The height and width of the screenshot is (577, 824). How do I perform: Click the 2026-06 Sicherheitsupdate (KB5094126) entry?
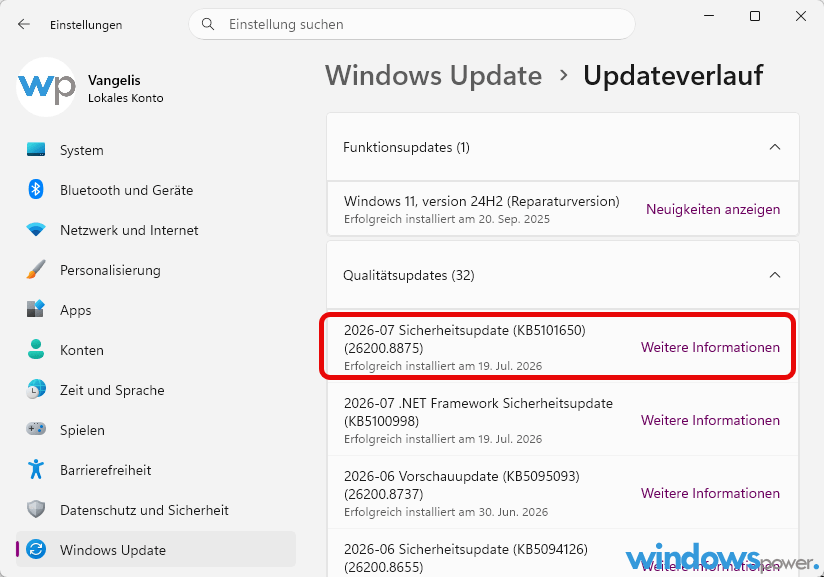tap(563, 553)
